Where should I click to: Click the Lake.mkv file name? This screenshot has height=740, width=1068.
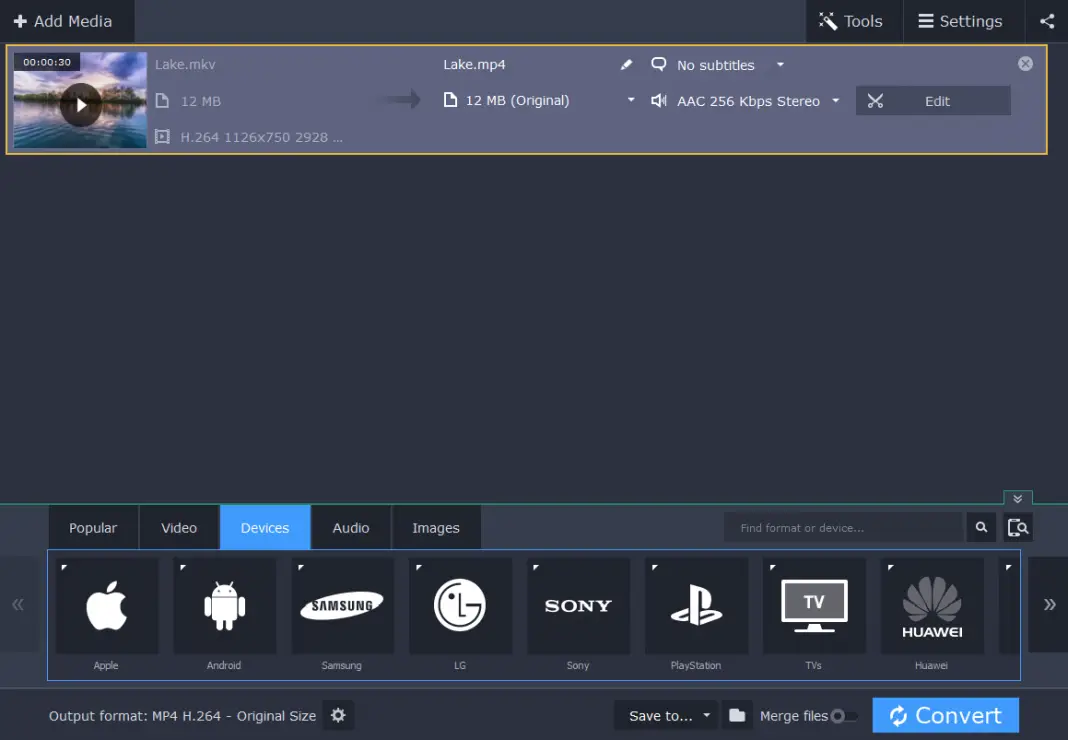point(185,64)
